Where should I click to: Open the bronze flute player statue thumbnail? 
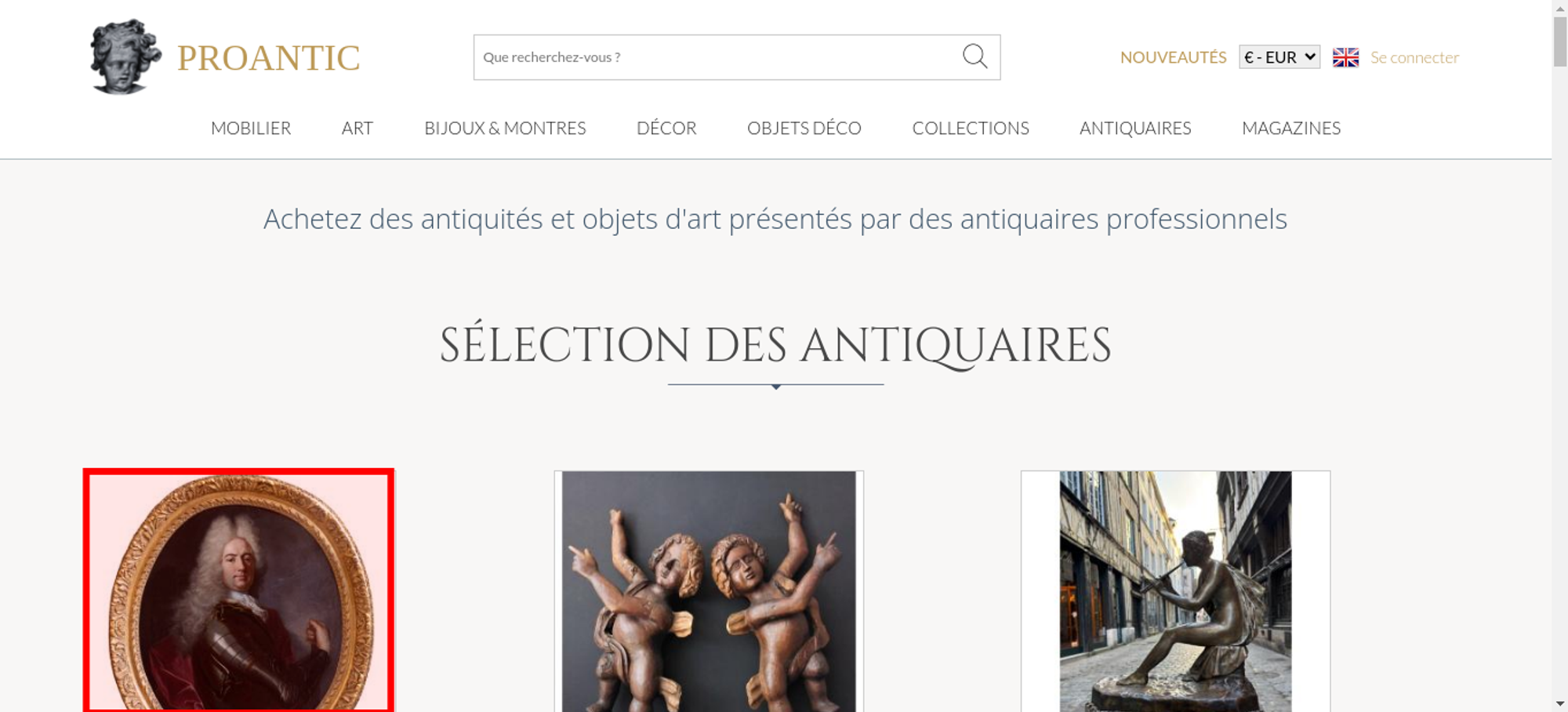(1175, 591)
